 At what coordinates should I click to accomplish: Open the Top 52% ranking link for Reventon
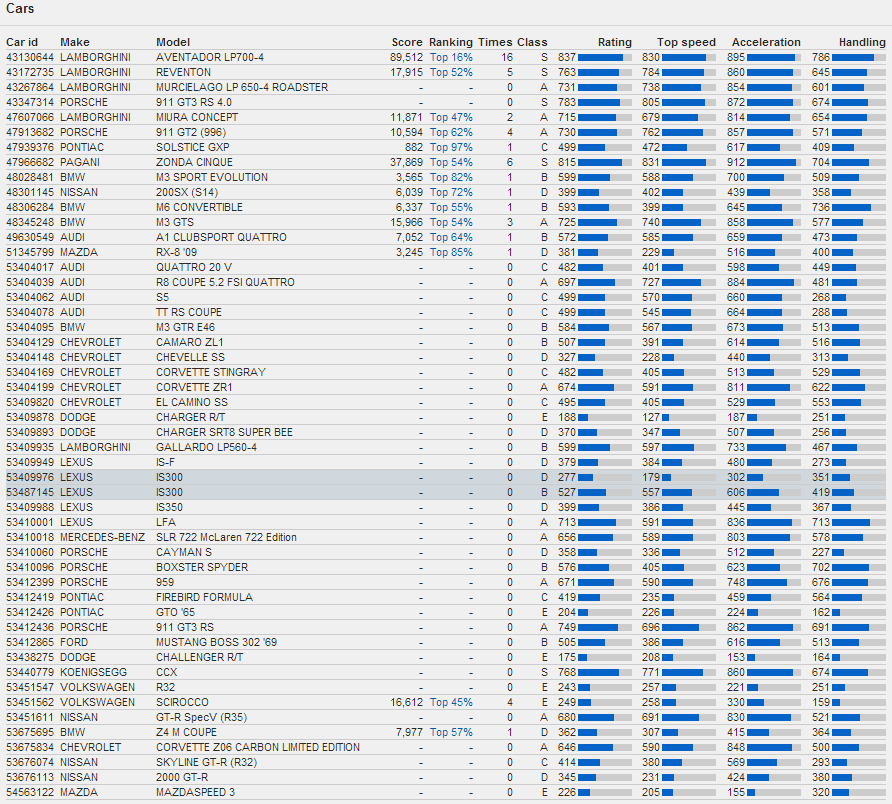point(451,72)
